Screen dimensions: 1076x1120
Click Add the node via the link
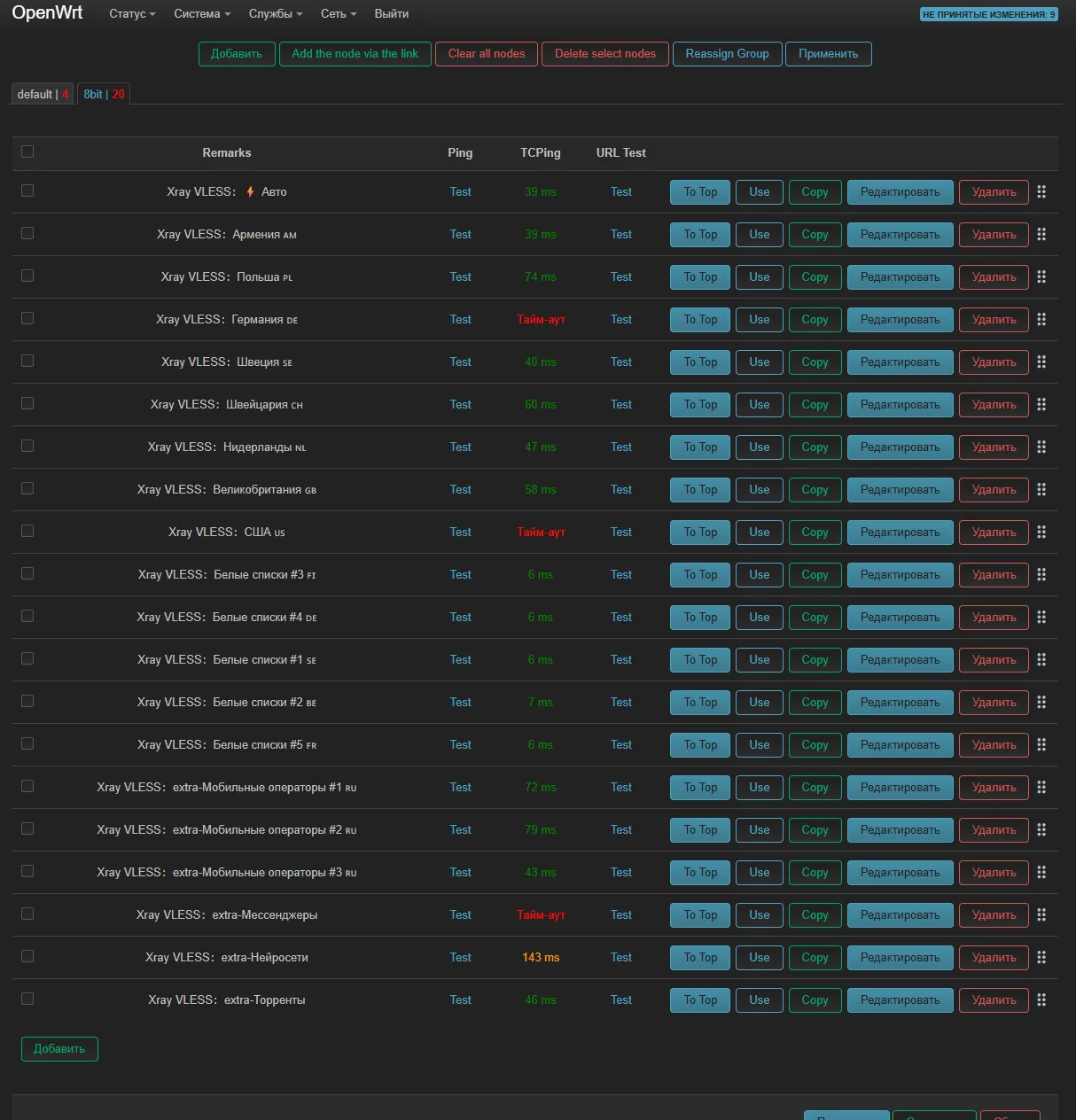(355, 54)
